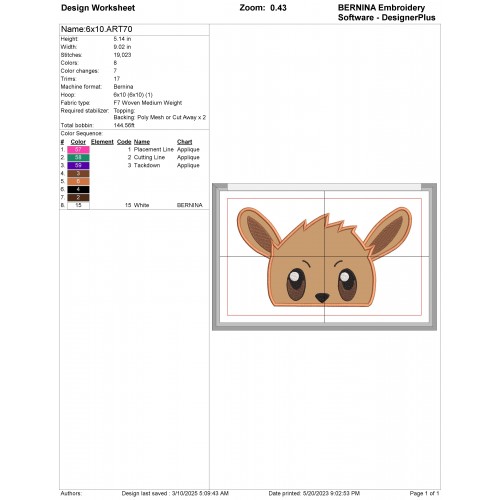The width and height of the screenshot is (500, 500).
Task: Click the 'Zoom: 0.43' header text
Action: point(263,8)
